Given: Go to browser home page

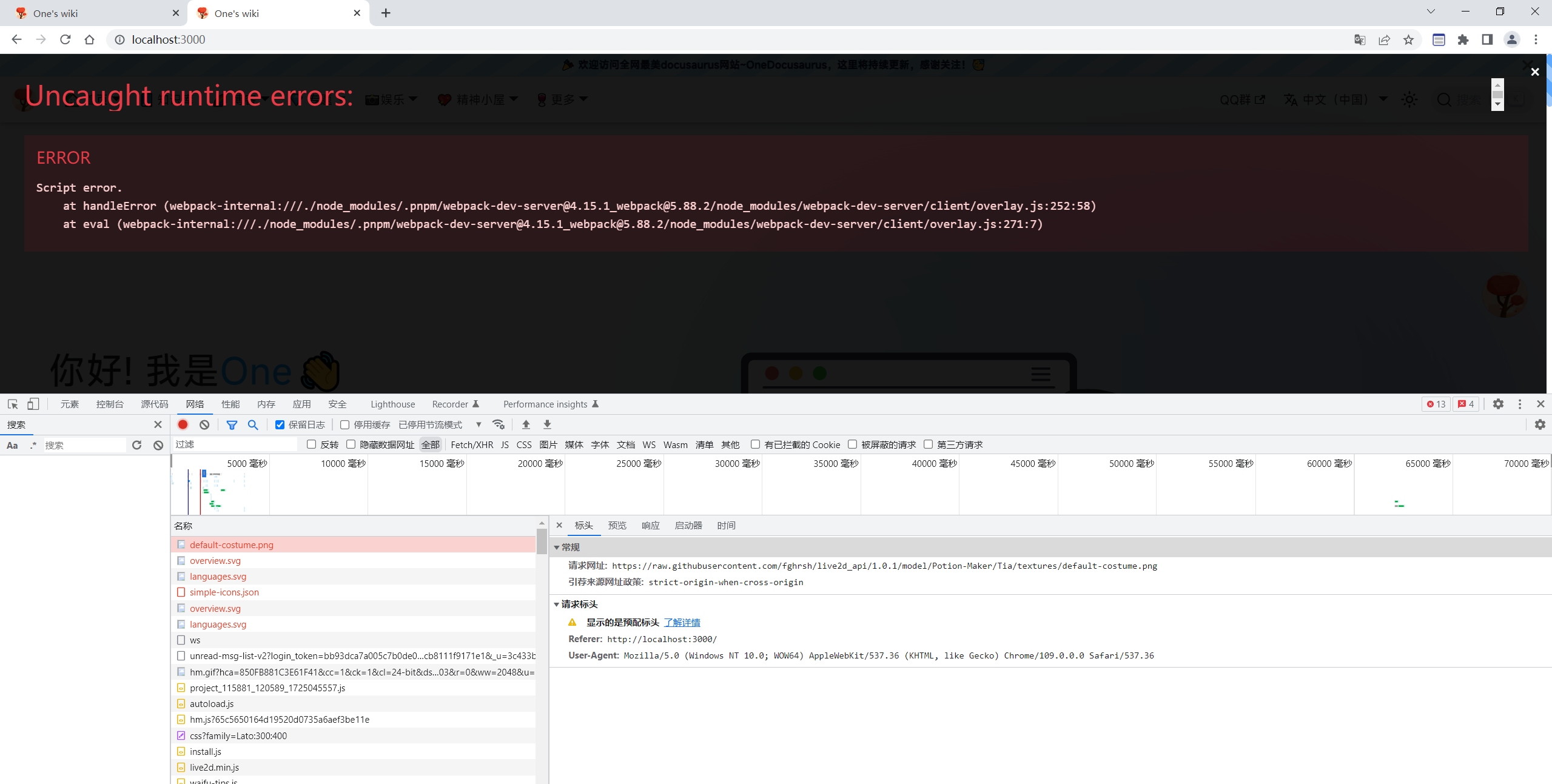Looking at the screenshot, I should coord(89,39).
